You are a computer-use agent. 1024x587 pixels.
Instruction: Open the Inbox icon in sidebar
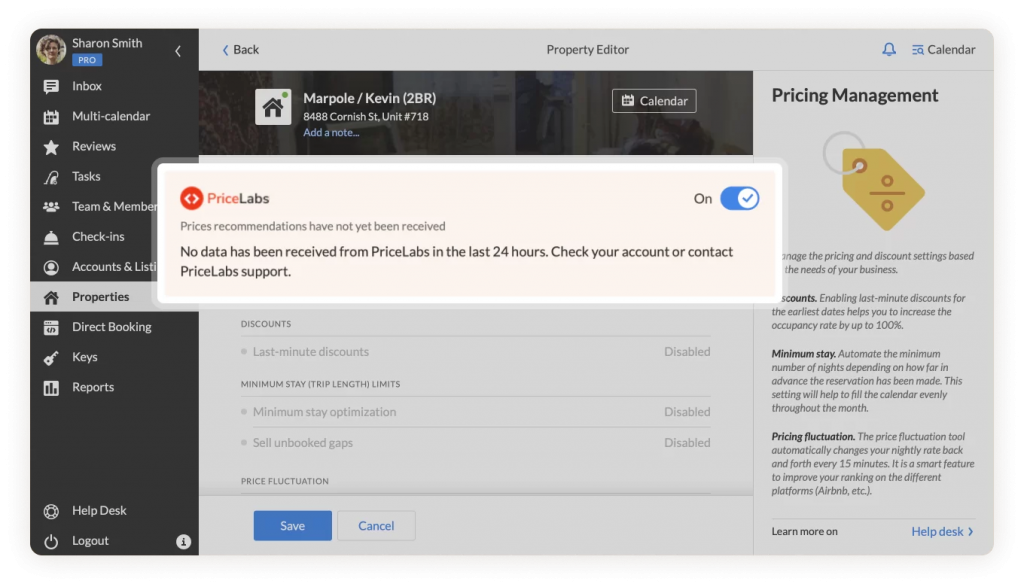coord(51,86)
